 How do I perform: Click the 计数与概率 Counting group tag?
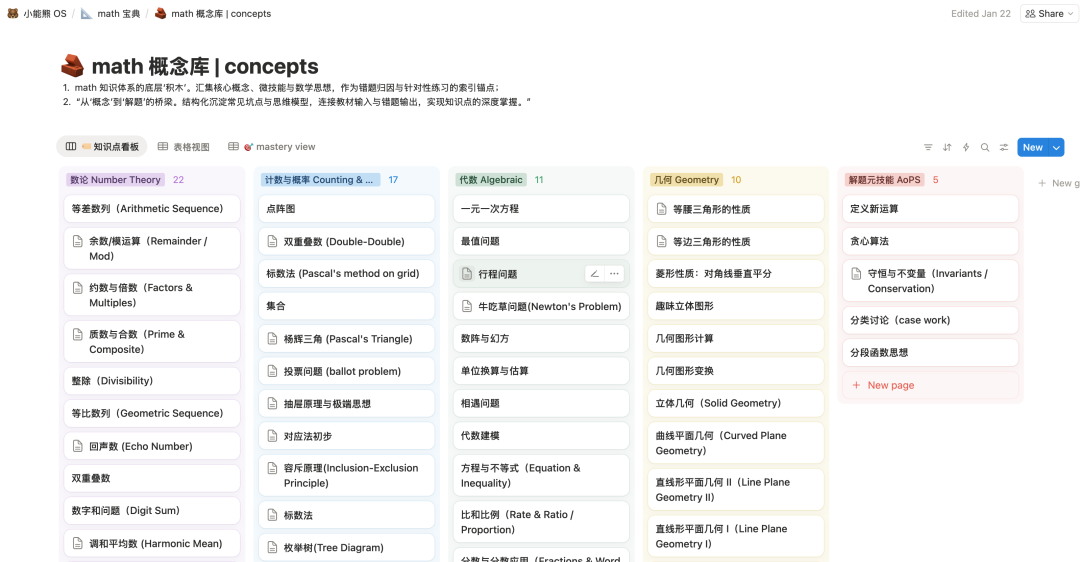pos(318,180)
